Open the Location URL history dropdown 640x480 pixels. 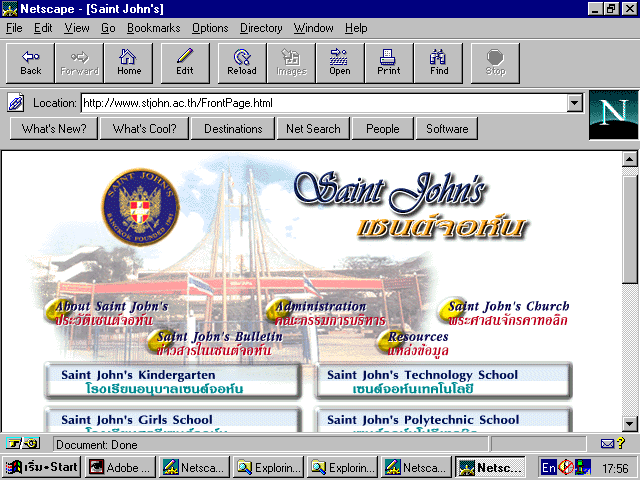574,102
